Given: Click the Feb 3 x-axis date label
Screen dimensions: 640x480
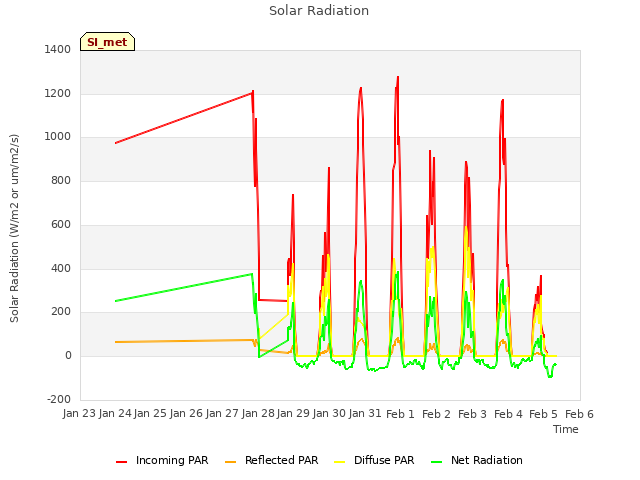Looking at the screenshot, I should [x=472, y=414].
